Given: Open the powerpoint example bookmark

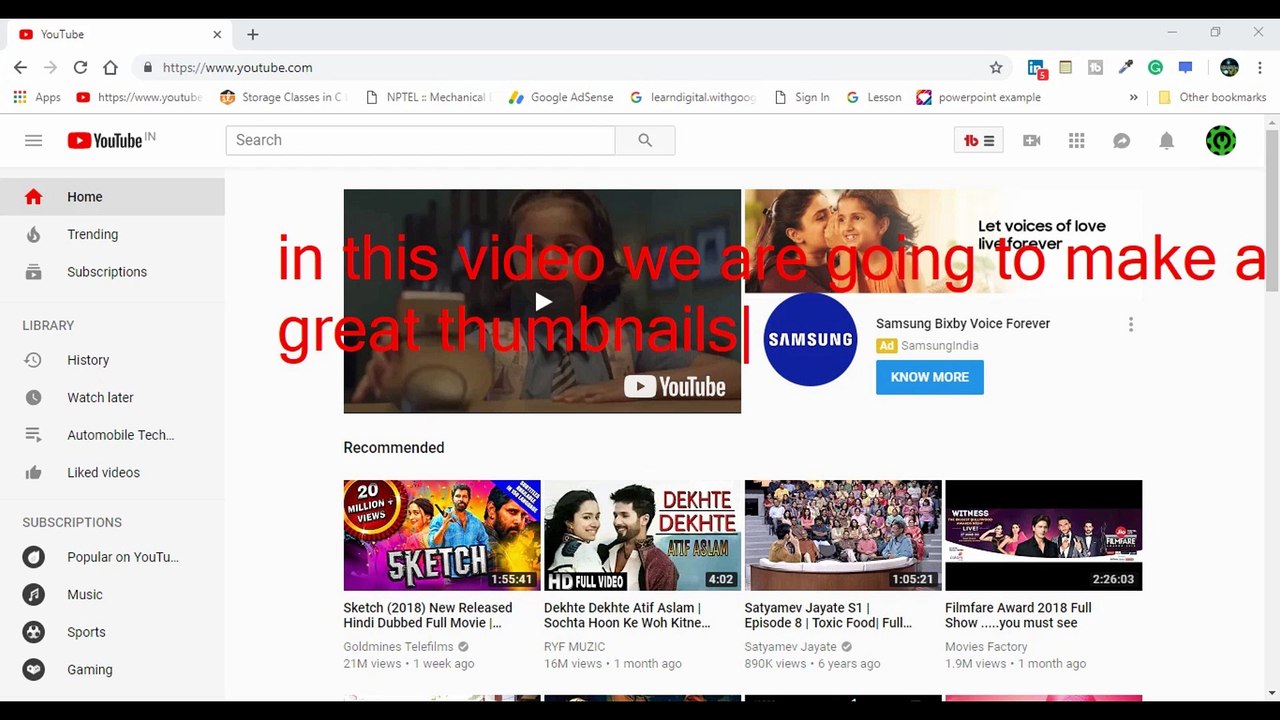Looking at the screenshot, I should tap(979, 97).
